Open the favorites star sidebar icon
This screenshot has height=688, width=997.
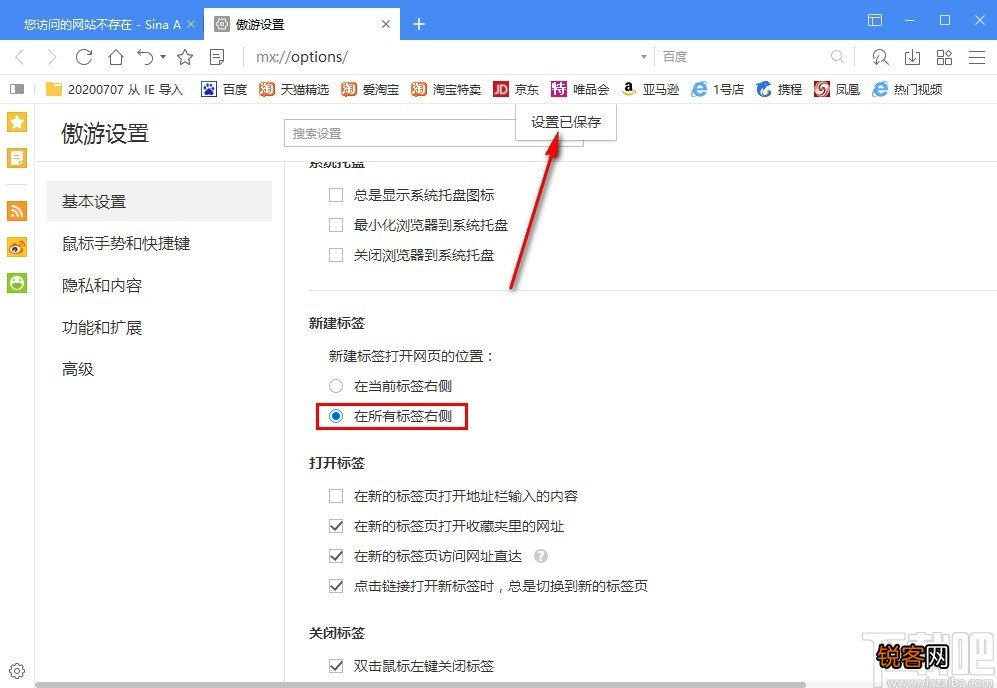(x=17, y=121)
